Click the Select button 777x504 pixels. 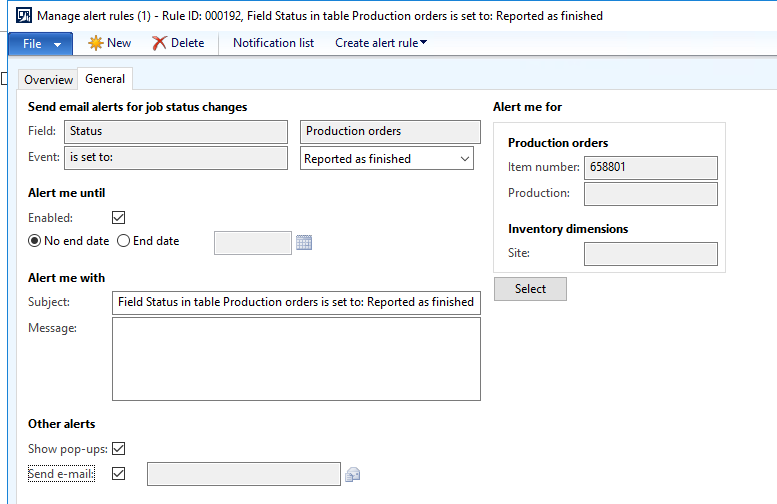pyautogui.click(x=530, y=289)
